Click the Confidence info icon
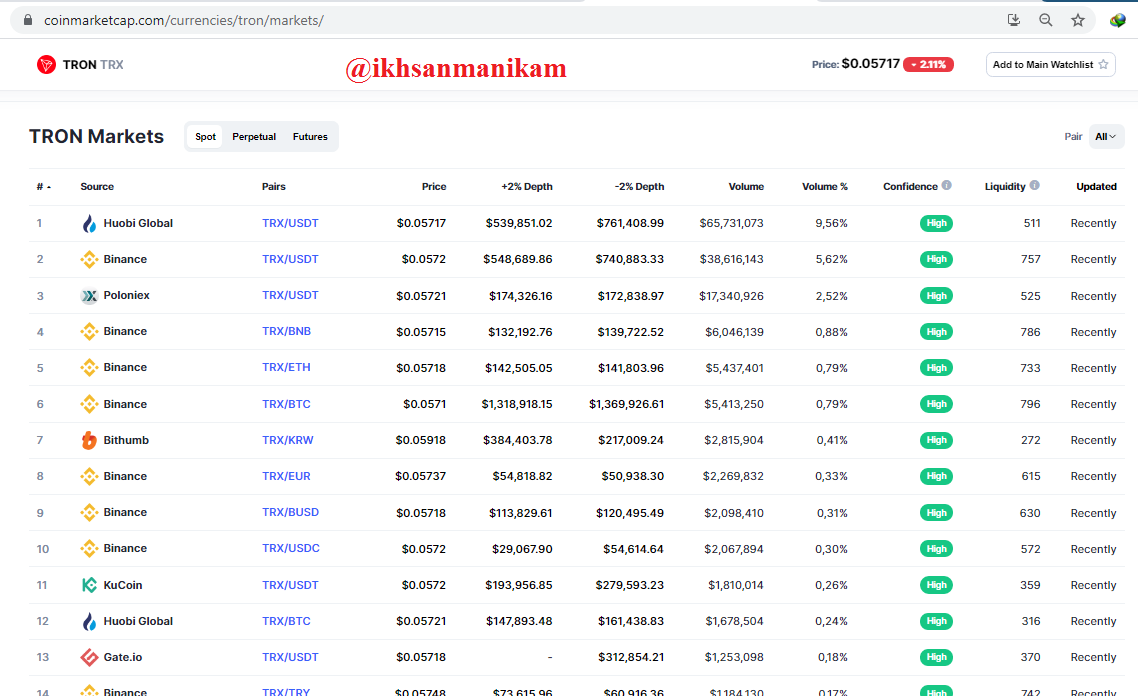The width and height of the screenshot is (1138, 696). coord(946,185)
